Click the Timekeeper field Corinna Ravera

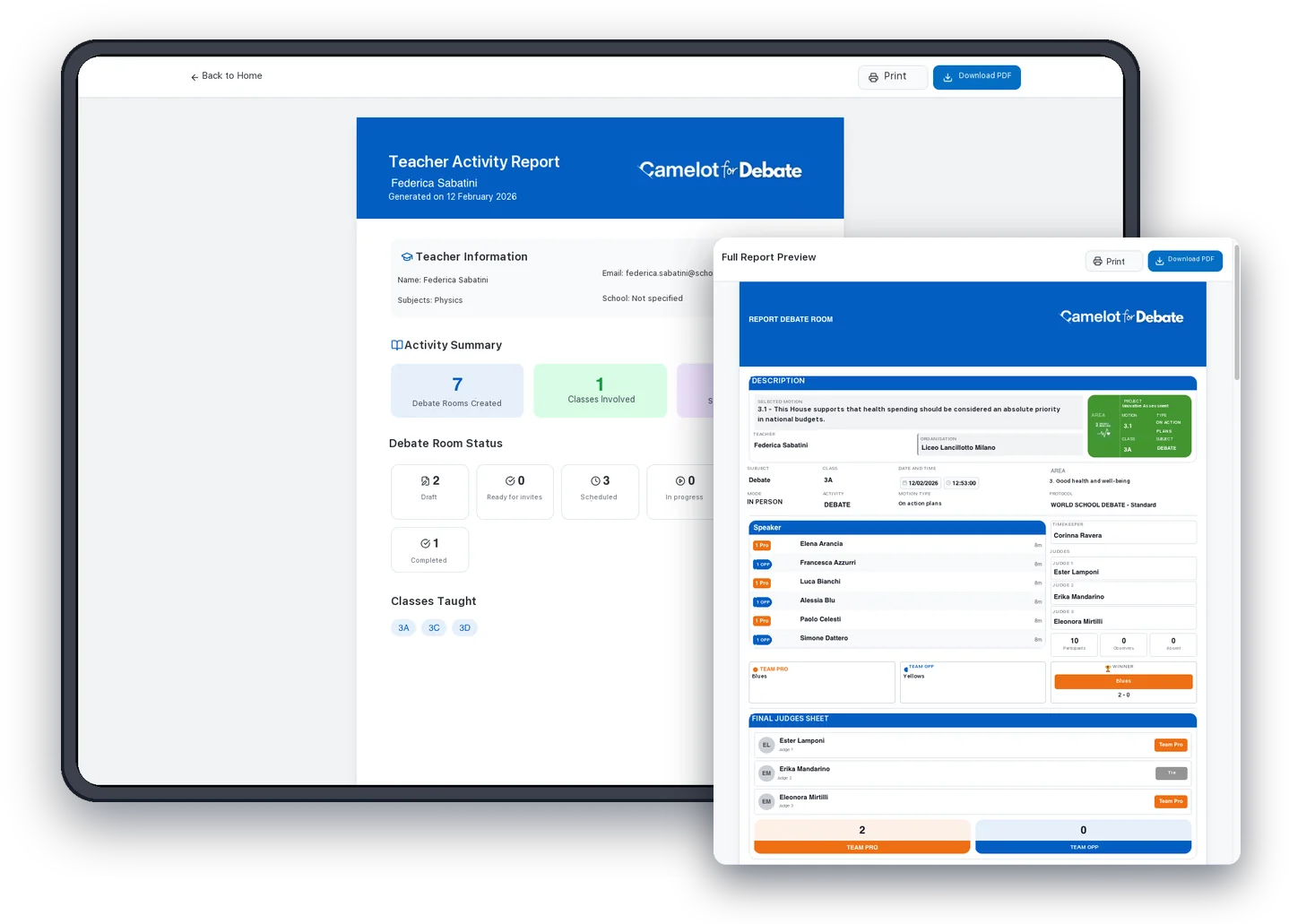(1123, 532)
